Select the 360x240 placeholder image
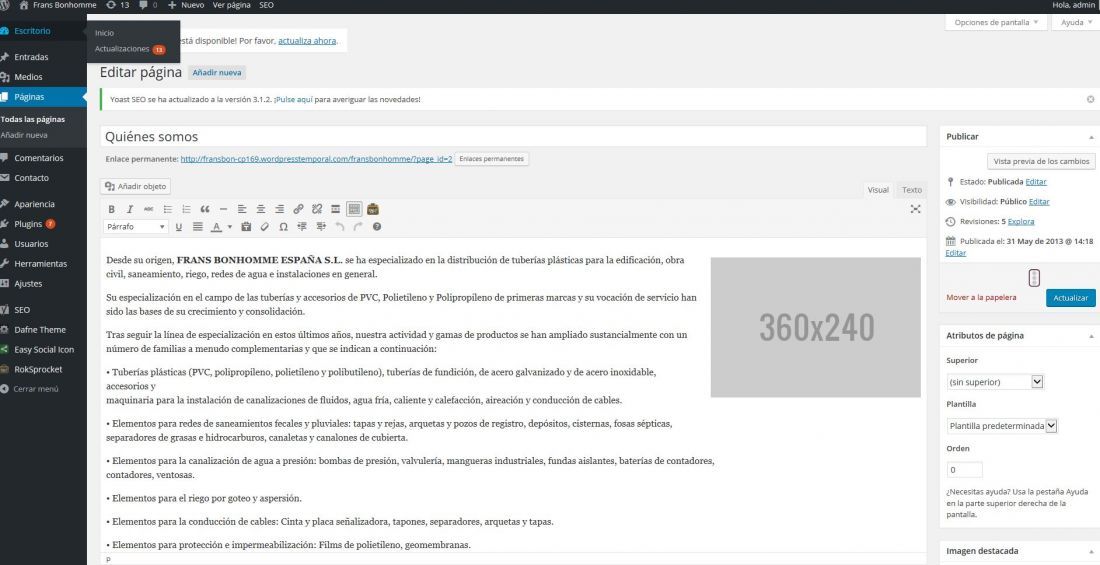This screenshot has width=1100, height=565. [x=815, y=327]
